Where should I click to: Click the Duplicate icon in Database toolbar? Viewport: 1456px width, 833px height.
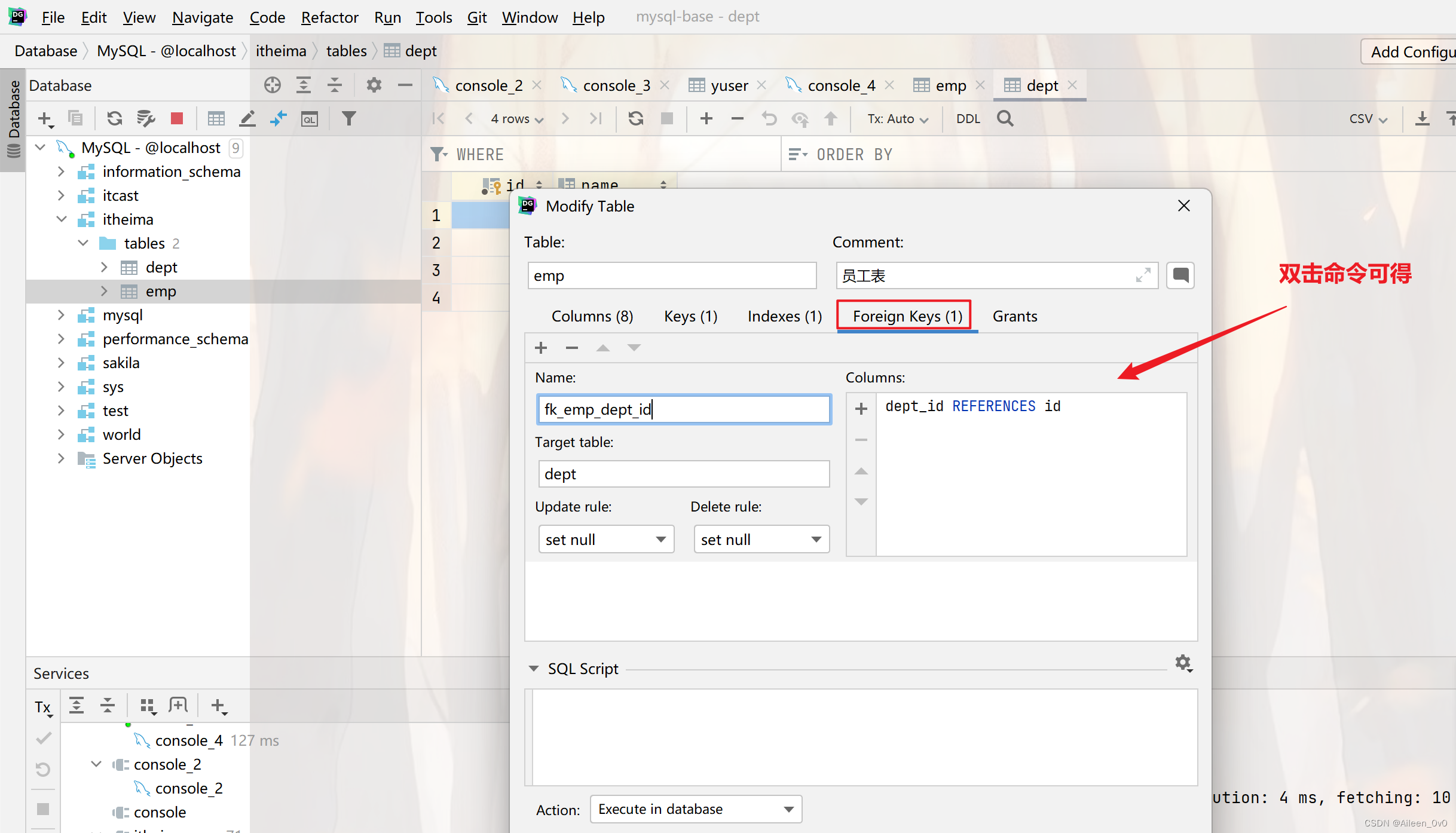tap(75, 118)
